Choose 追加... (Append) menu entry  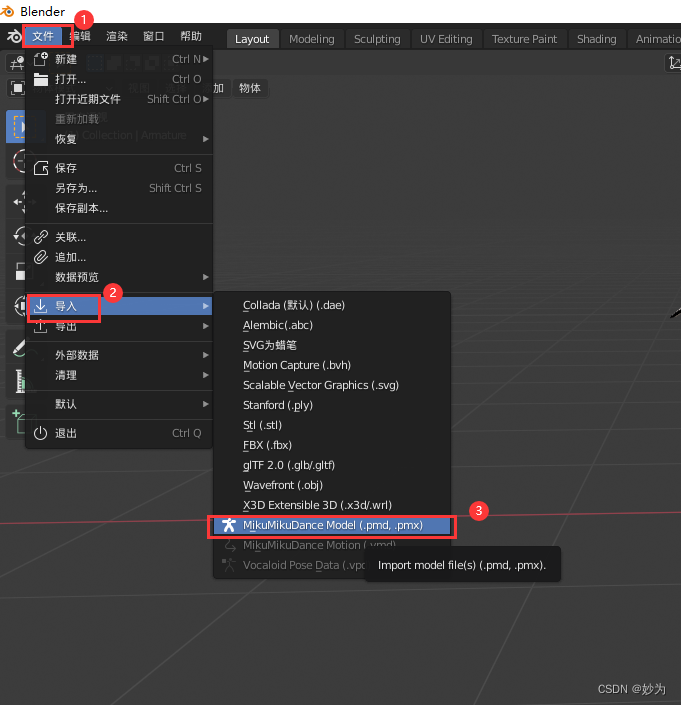click(119, 257)
